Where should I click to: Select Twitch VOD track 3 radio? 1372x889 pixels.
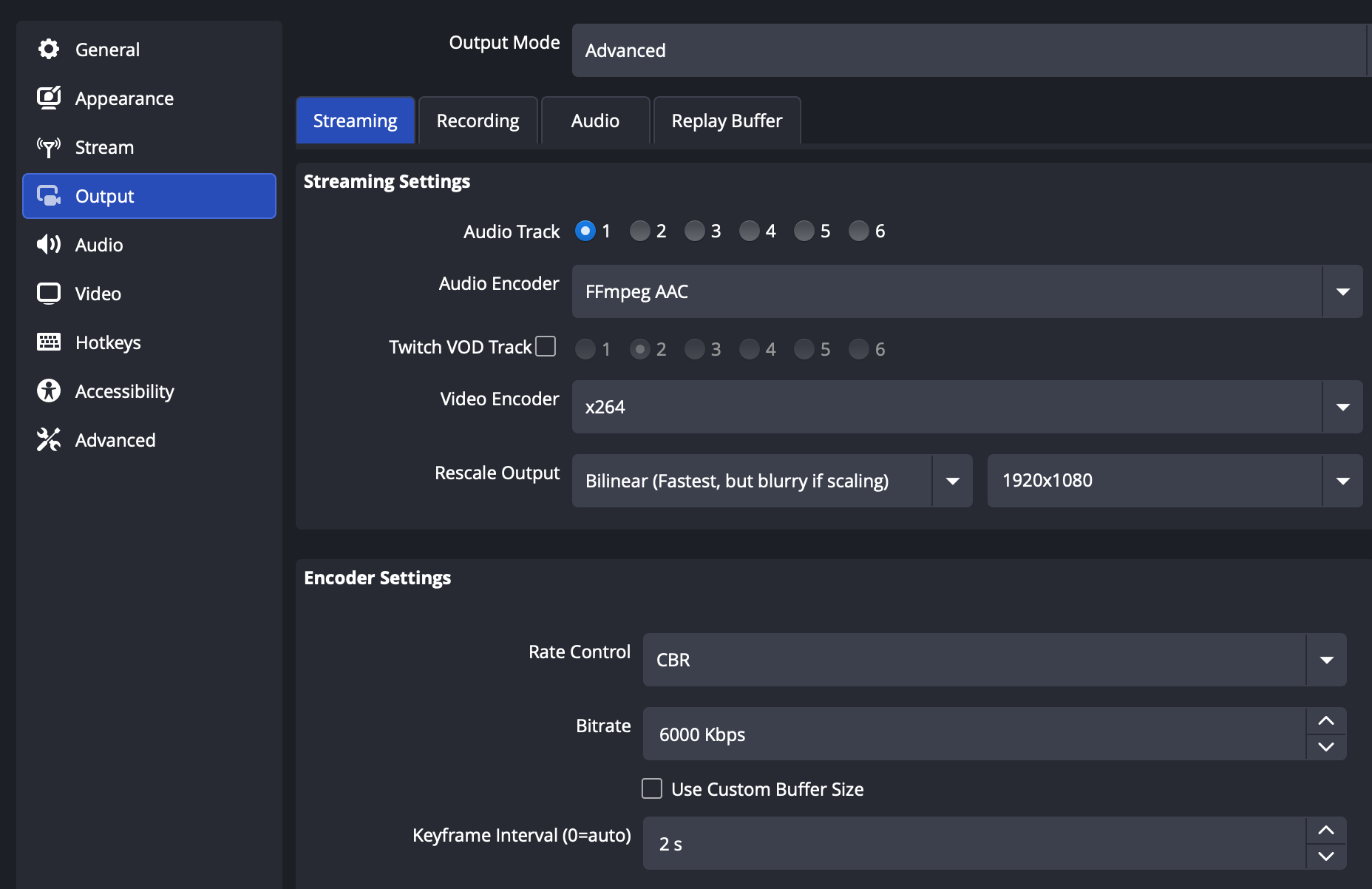pyautogui.click(x=695, y=349)
